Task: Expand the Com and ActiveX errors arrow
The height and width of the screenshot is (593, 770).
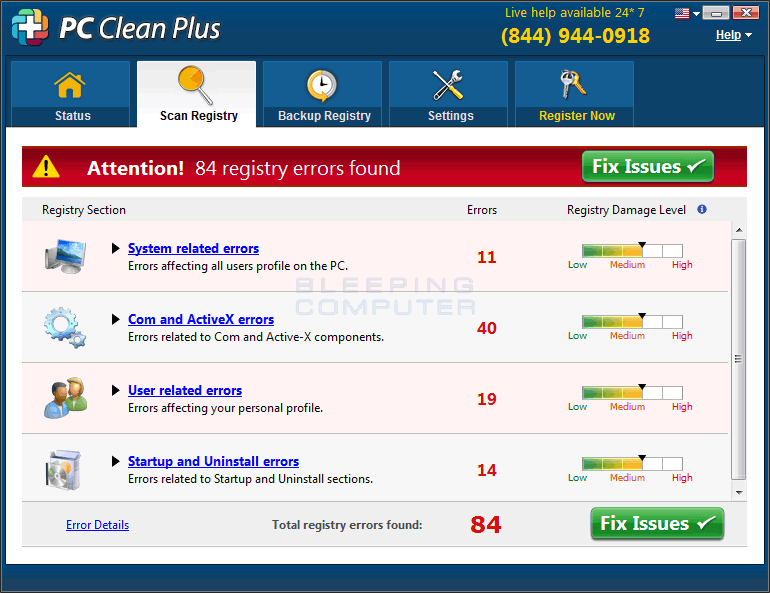Action: click(115, 320)
